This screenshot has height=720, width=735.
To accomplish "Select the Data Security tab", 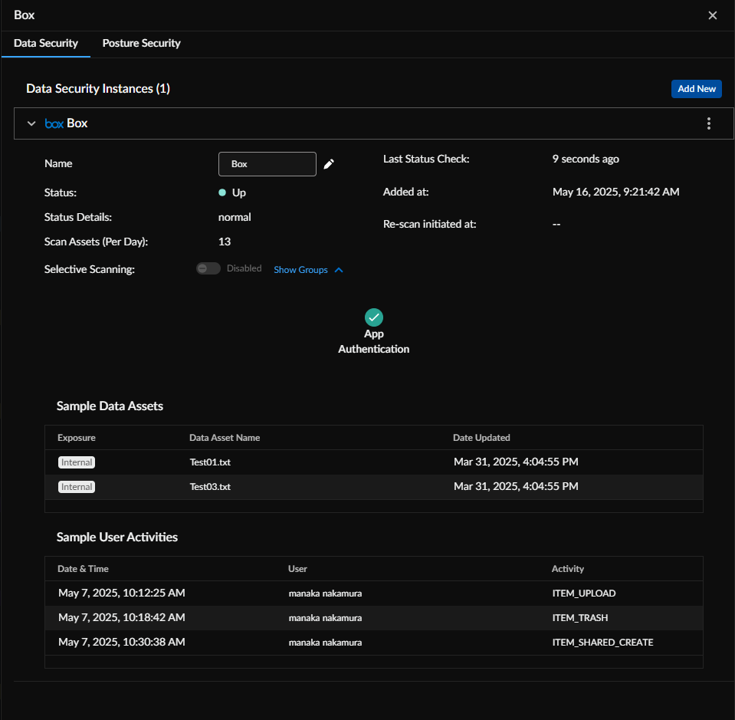I will [46, 43].
